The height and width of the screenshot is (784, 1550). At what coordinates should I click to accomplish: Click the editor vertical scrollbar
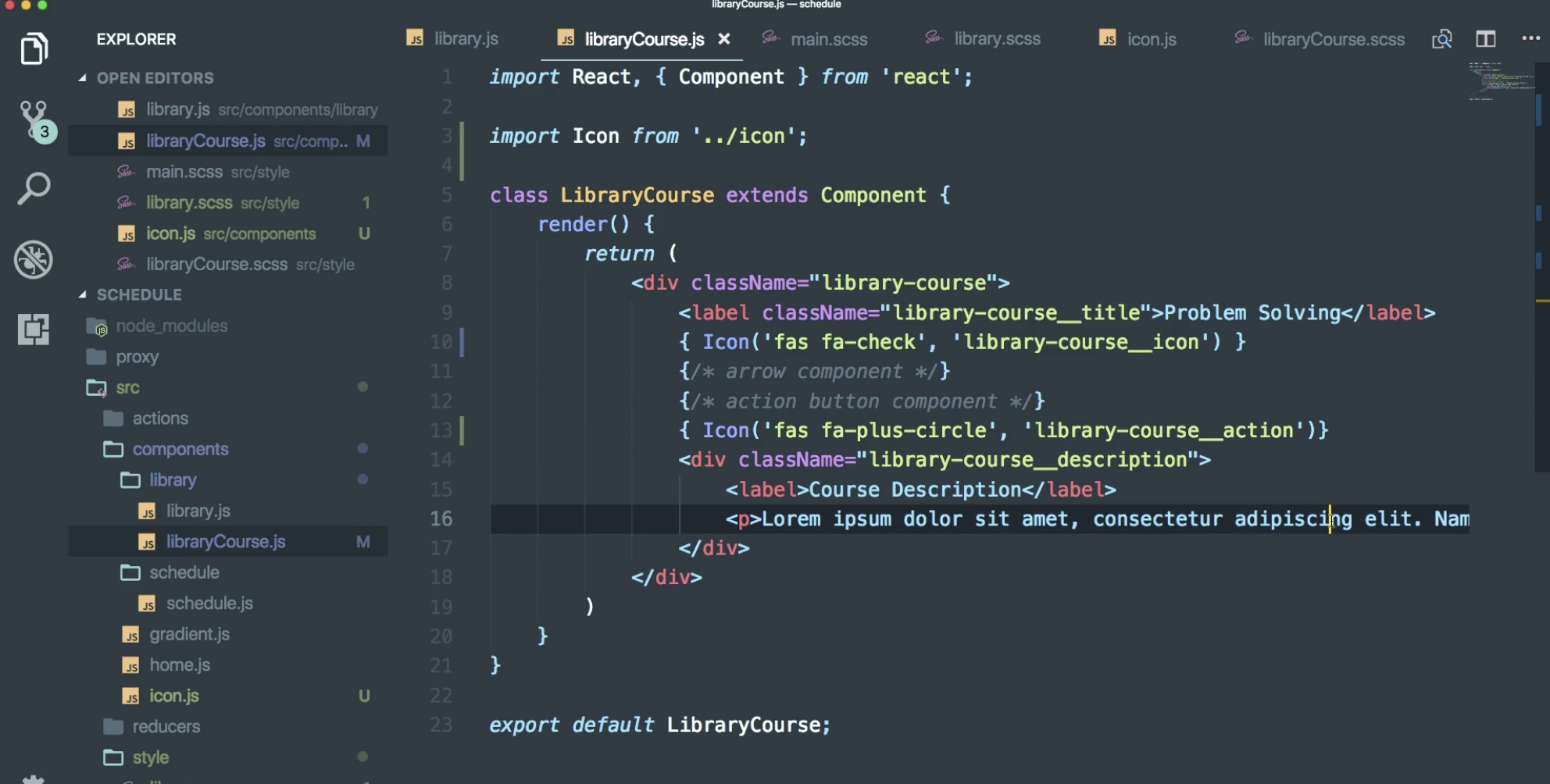(1541, 265)
